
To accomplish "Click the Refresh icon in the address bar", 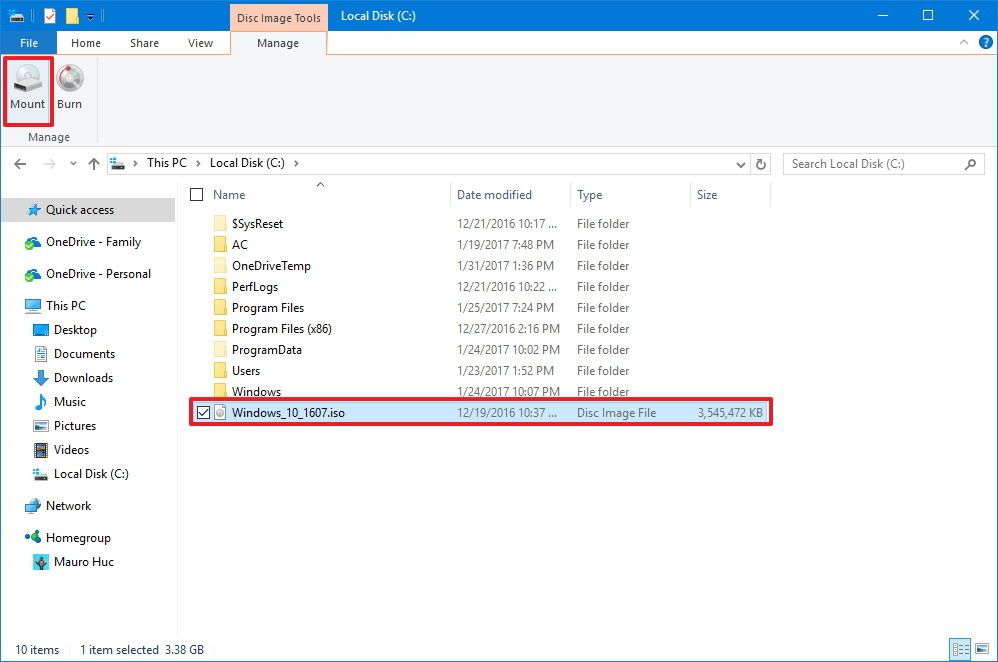I will (760, 163).
